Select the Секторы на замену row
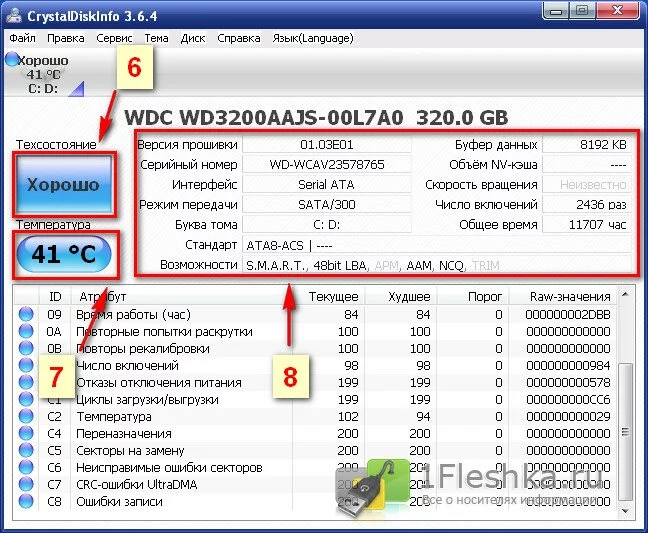The image size is (648, 533). [x=315, y=450]
